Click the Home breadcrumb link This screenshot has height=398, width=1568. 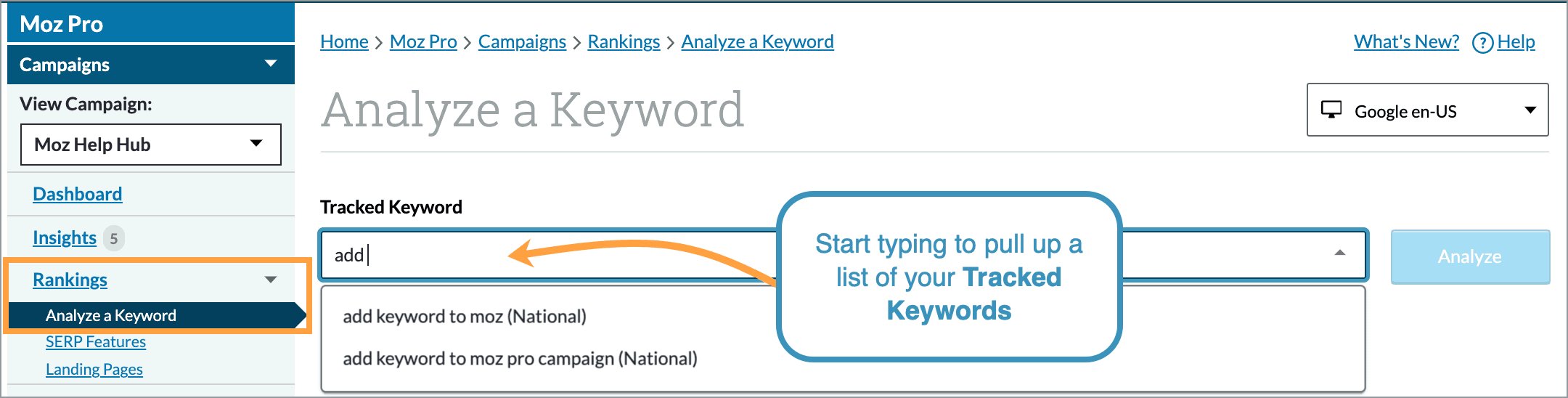pyautogui.click(x=344, y=42)
